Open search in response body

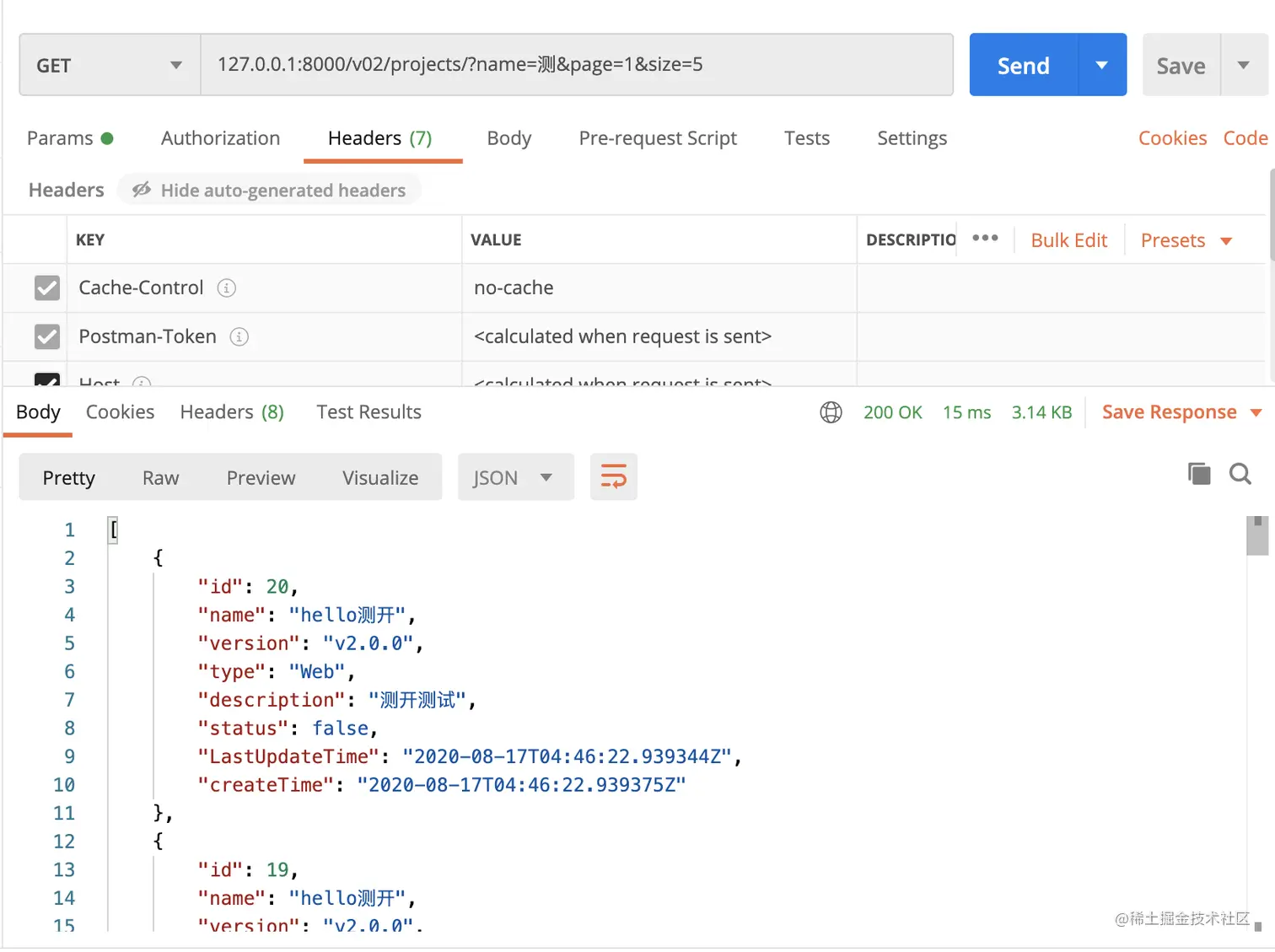click(1240, 474)
